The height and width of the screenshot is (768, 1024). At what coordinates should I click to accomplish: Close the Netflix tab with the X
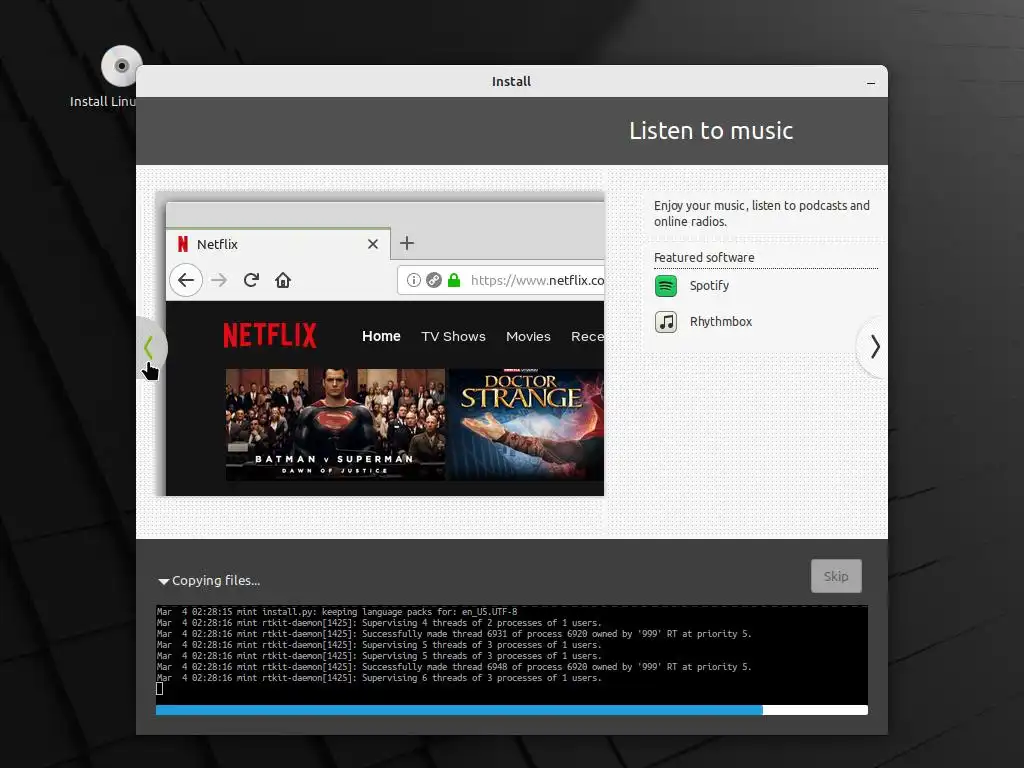[x=373, y=244]
